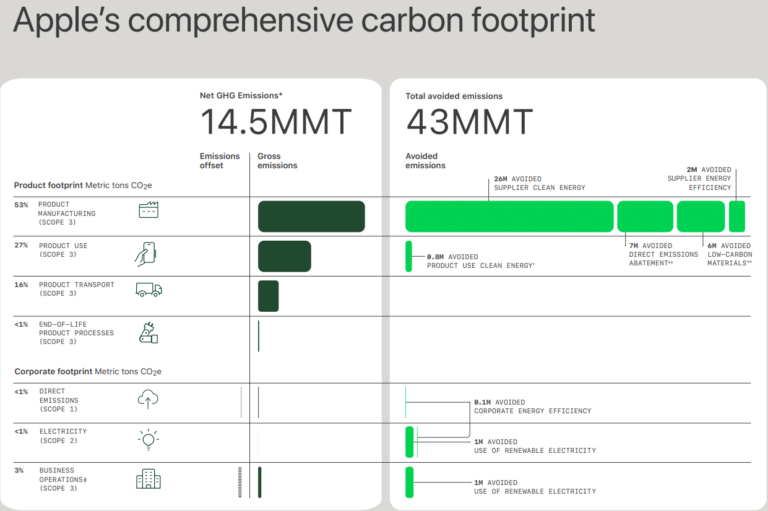768x511 pixels.
Task: Click the delivery truck Product Transport icon
Action: tap(149, 290)
